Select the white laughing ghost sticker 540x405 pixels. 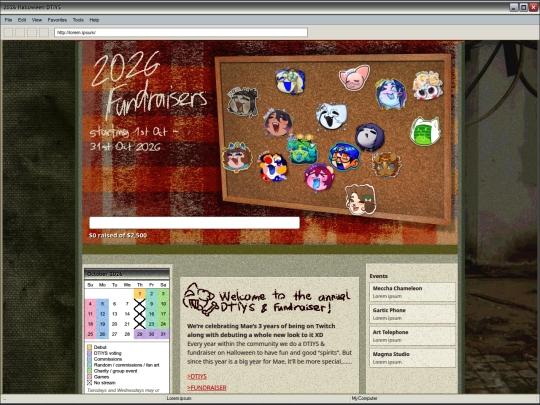[x=331, y=116]
